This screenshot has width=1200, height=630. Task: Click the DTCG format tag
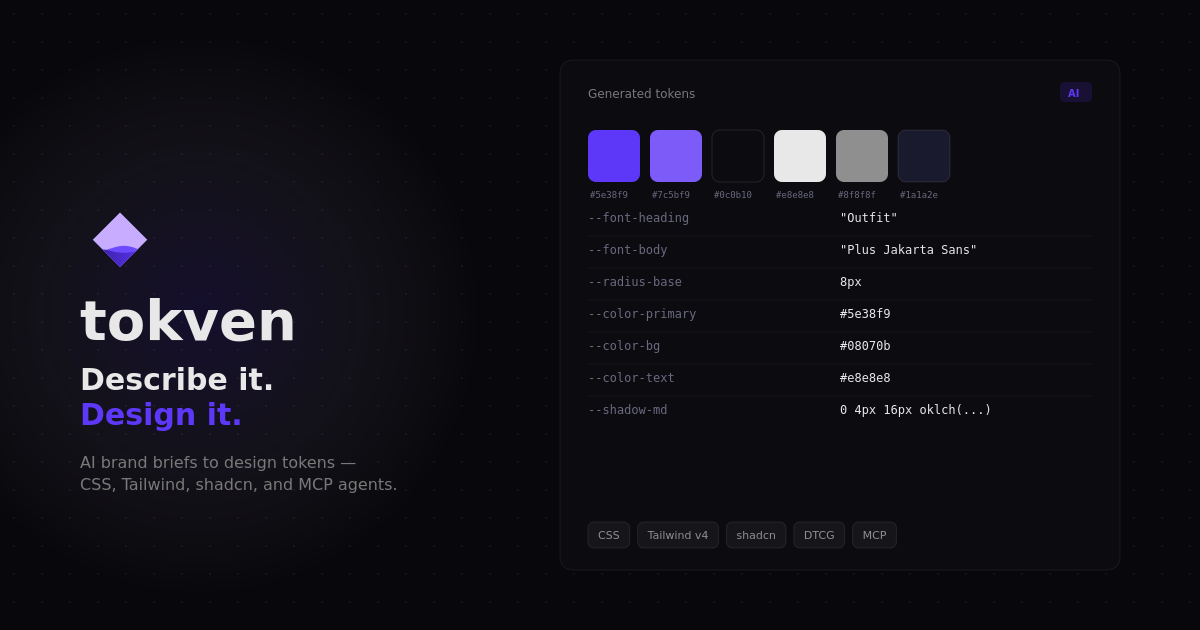click(819, 535)
